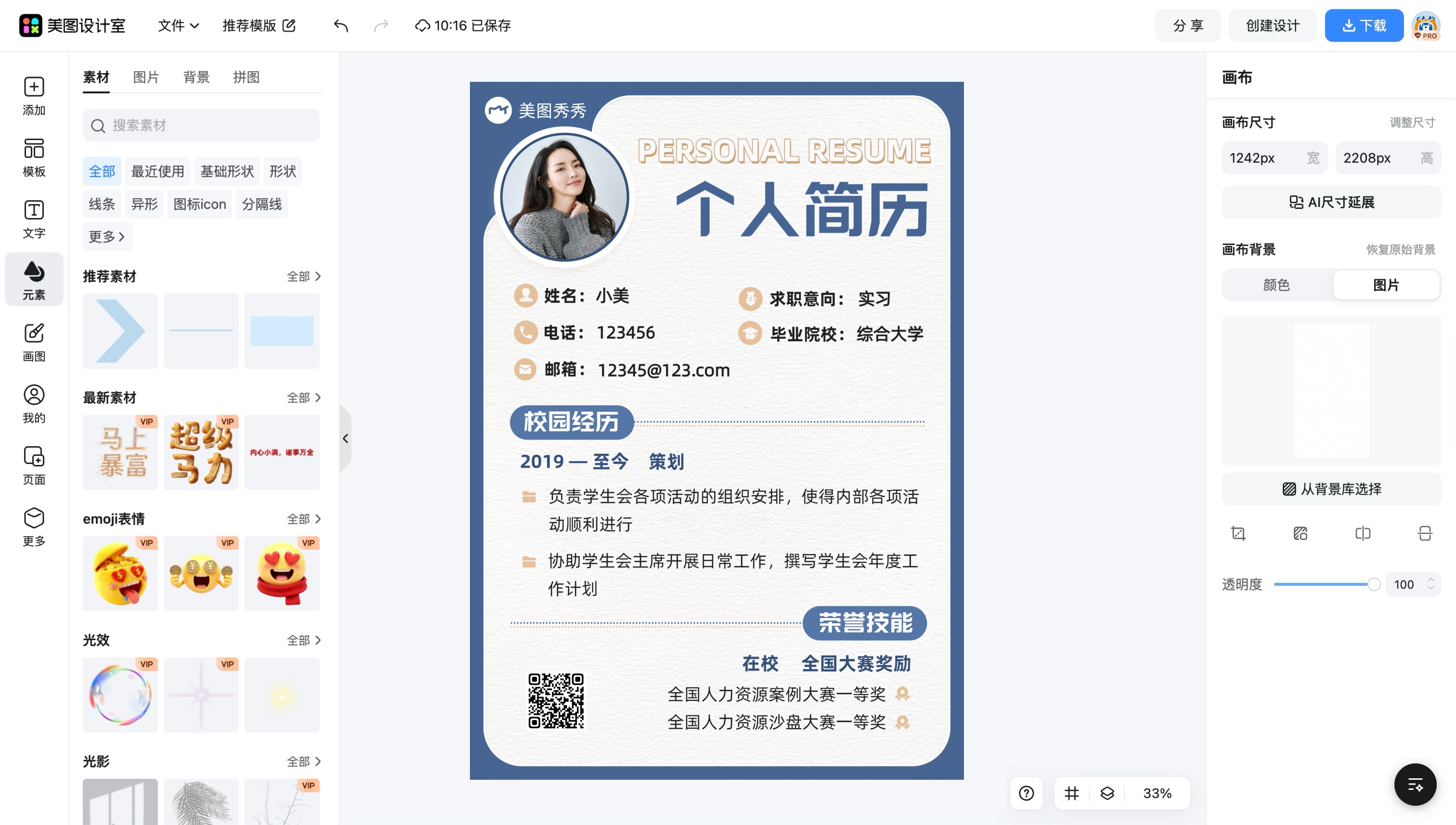This screenshot has width=1456, height=825.
Task: Open the 更多 sidebar cube icon
Action: click(34, 527)
